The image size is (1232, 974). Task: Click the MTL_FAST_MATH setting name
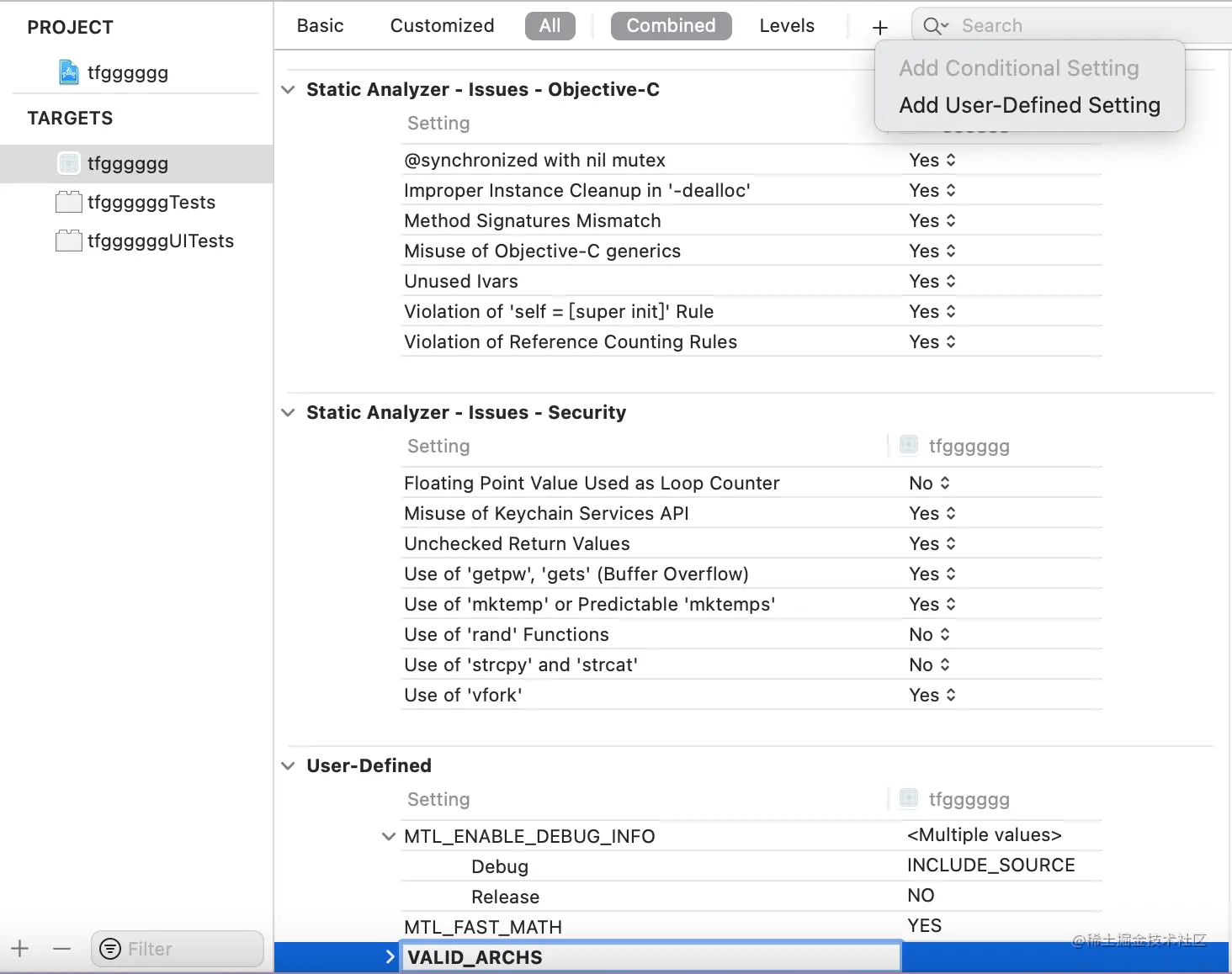pos(483,927)
